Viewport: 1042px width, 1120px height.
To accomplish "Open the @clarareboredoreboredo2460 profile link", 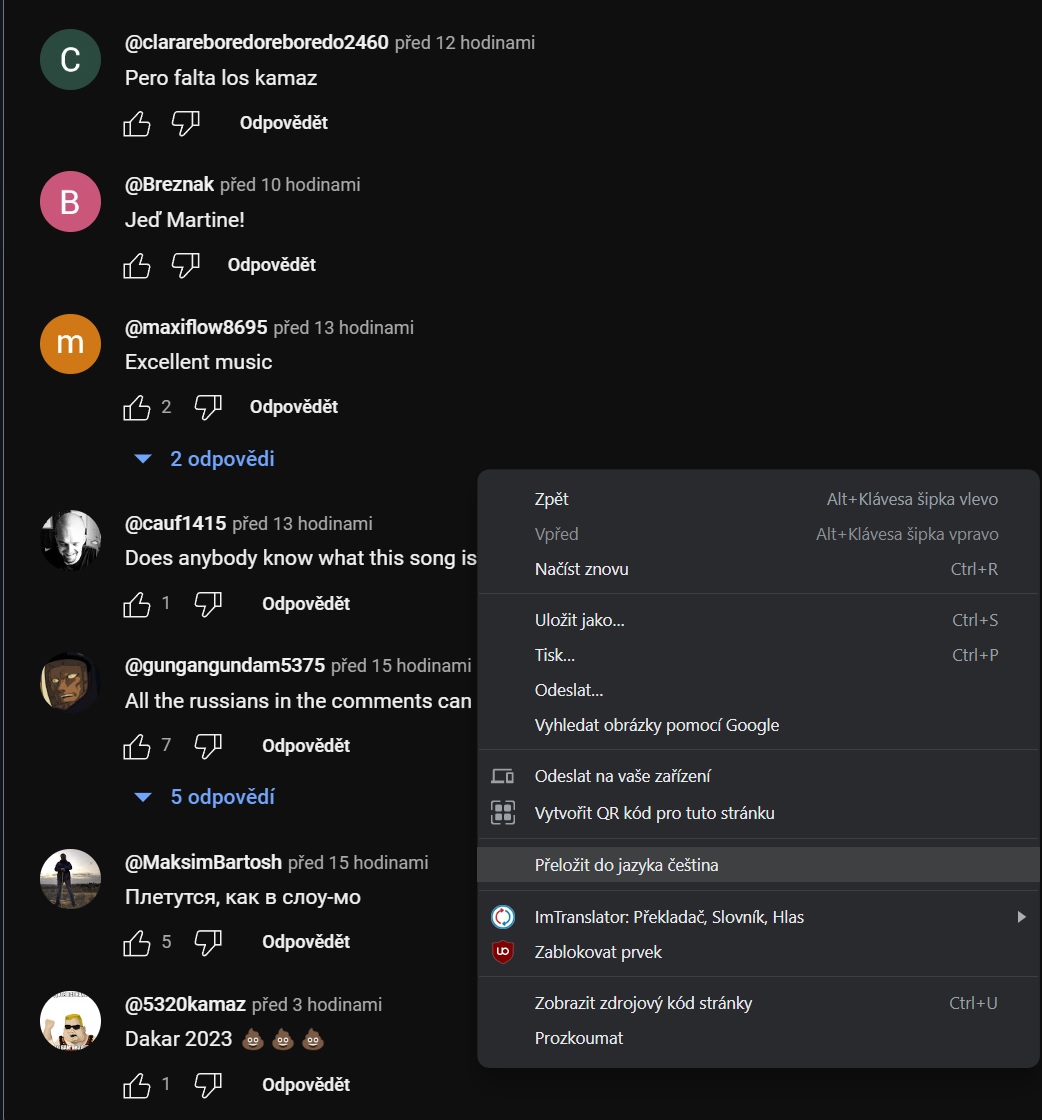I will coord(256,43).
